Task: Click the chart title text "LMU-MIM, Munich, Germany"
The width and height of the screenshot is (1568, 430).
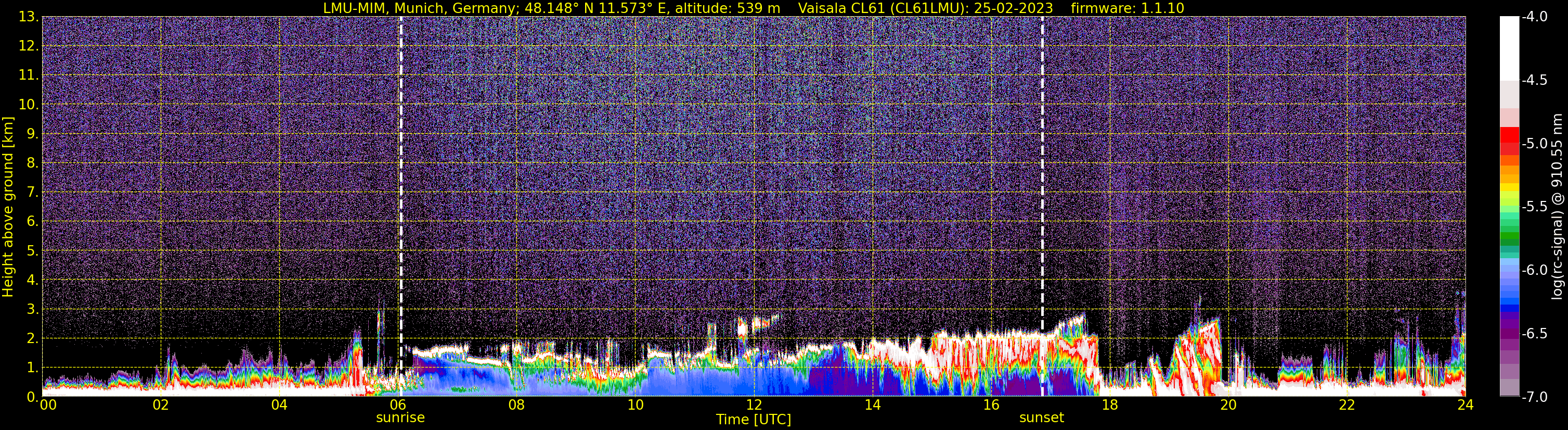Action: point(421,8)
